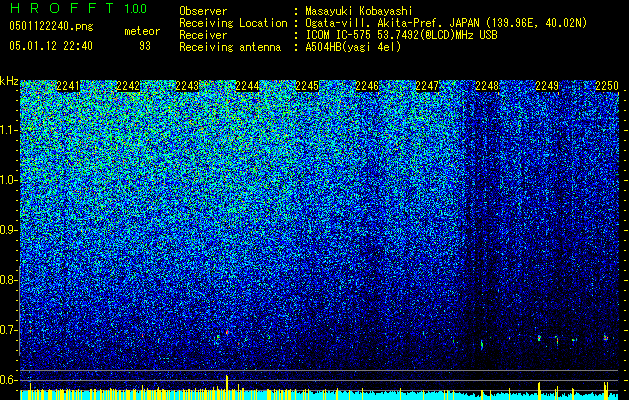629x400 pixels.
Task: Select the 2243 time marker
Action: point(187,86)
